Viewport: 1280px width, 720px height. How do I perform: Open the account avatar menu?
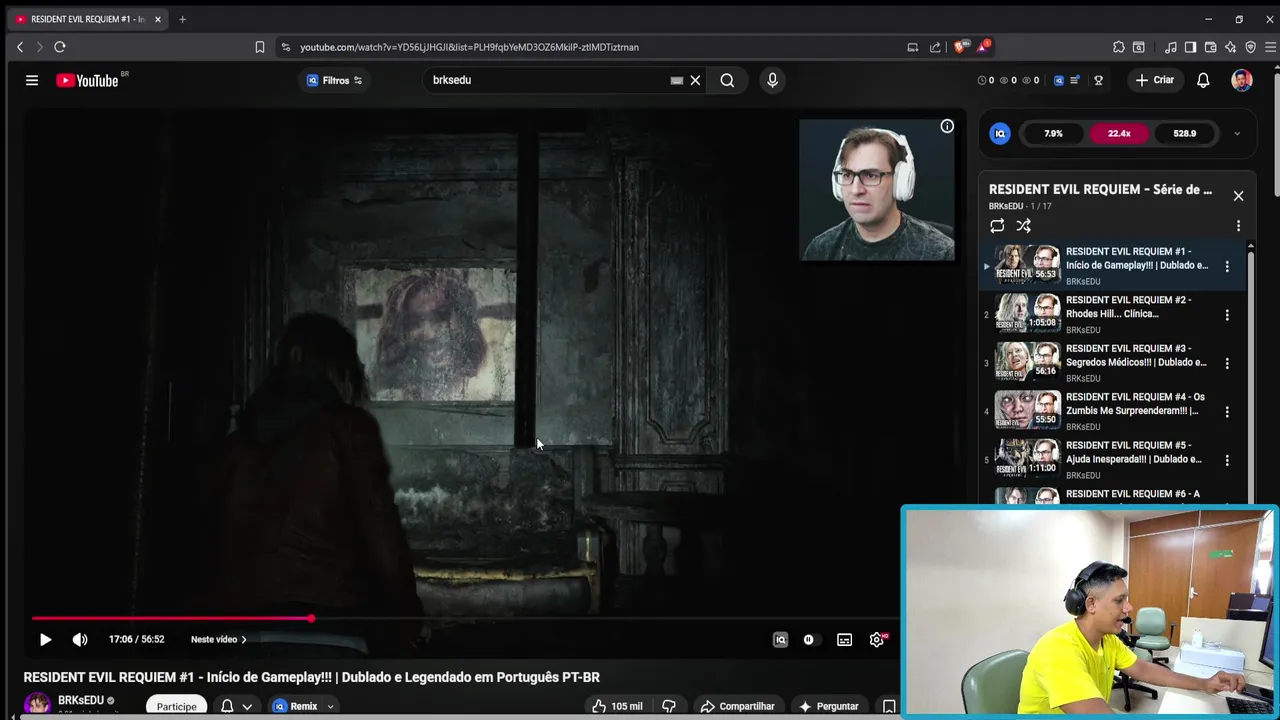[x=1242, y=80]
